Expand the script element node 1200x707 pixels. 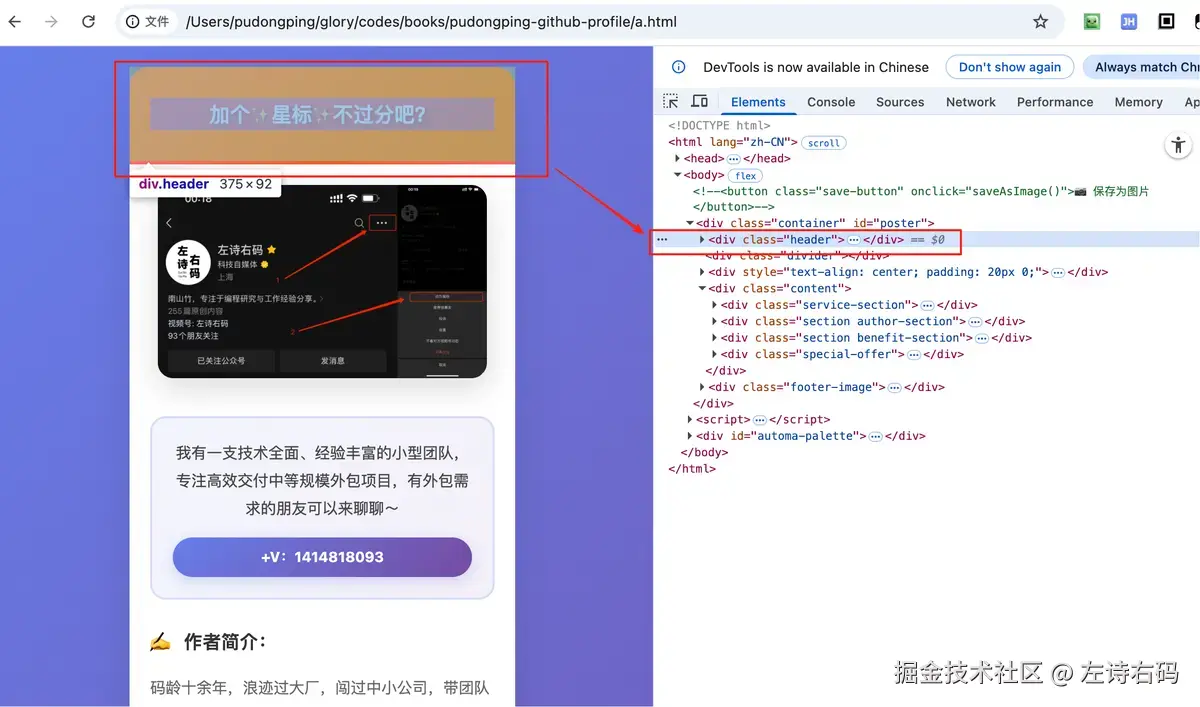pos(690,420)
